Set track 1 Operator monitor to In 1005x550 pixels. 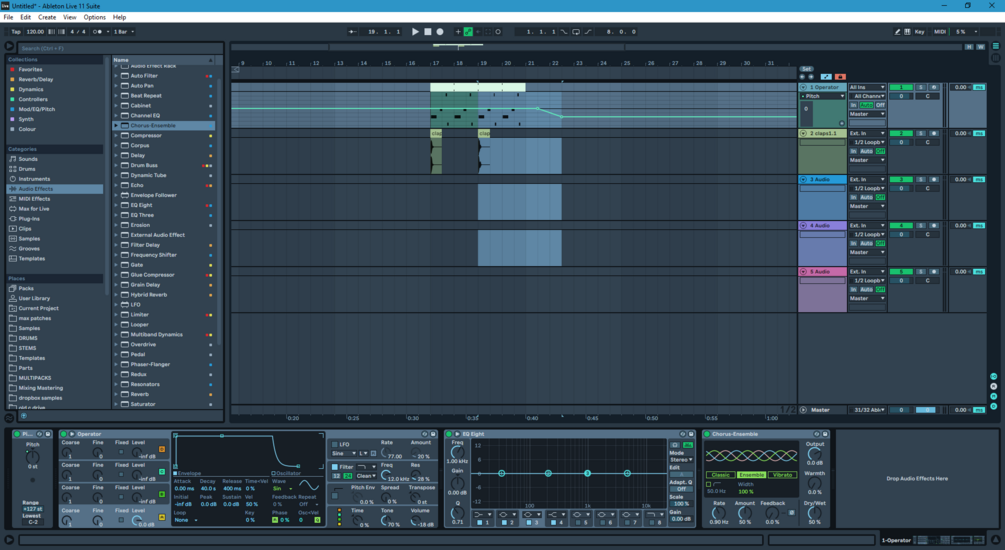tap(853, 105)
